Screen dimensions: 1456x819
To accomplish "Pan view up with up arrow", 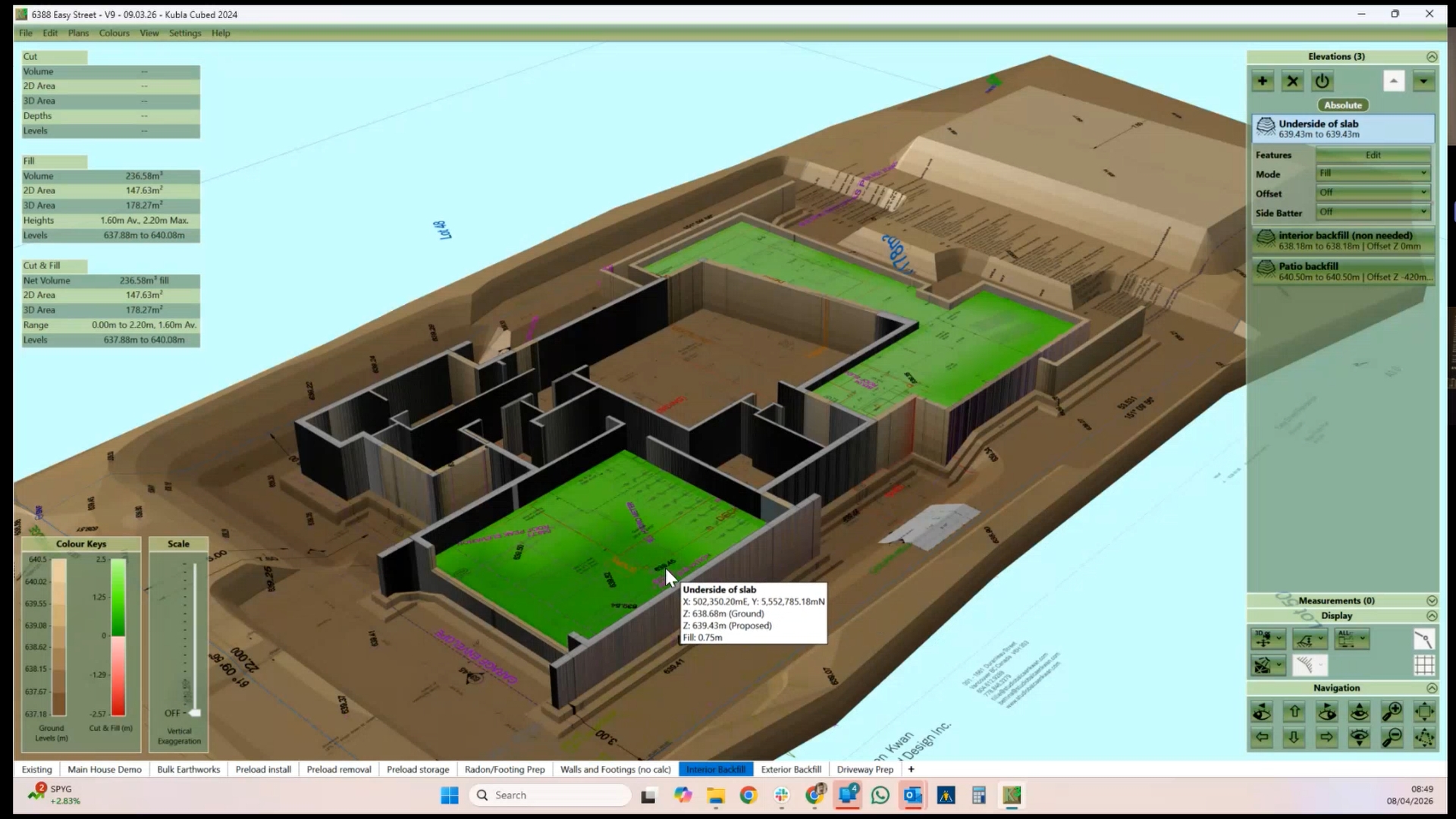I will click(x=1294, y=711).
